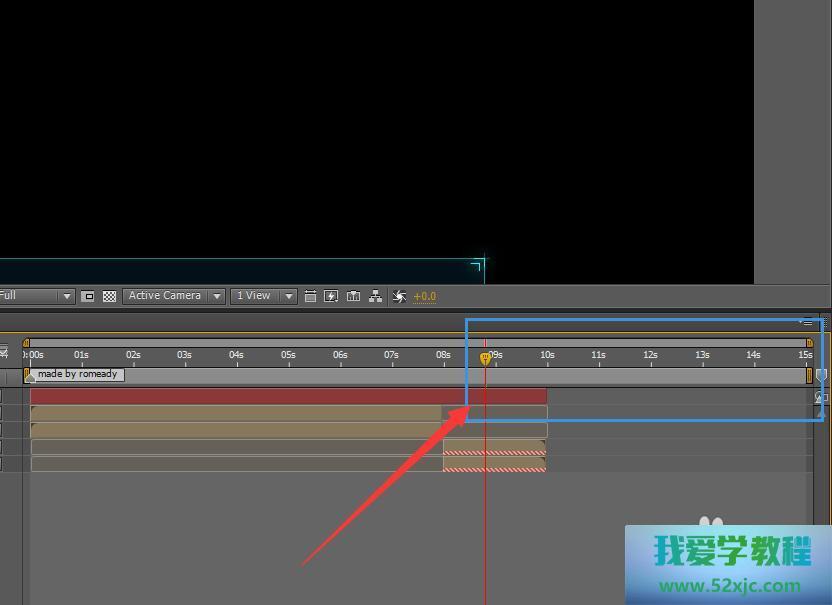This screenshot has height=605, width=832.
Task: Click the +0.0 exposure value
Action: [x=424, y=296]
